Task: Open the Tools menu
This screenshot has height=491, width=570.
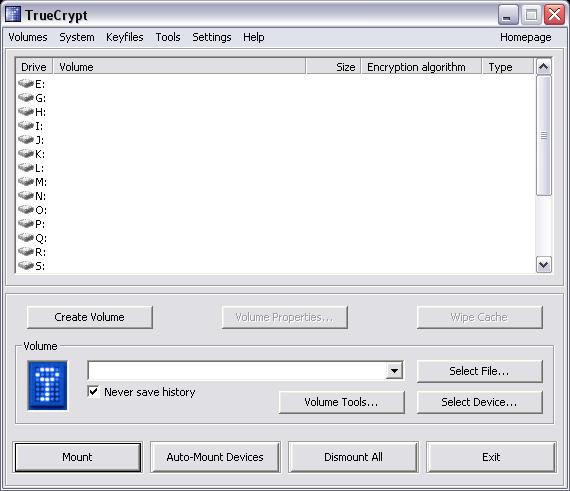Action: (x=168, y=37)
